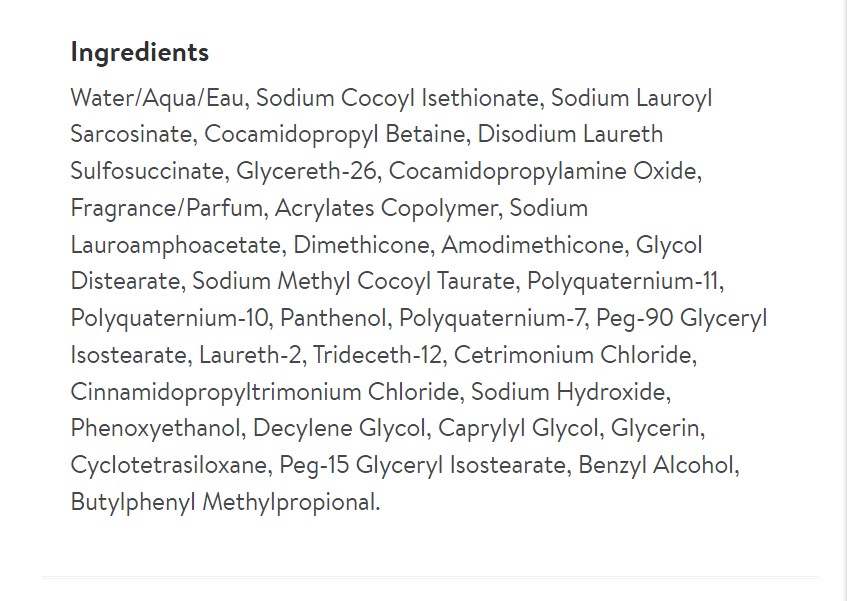Click the Polyquaternium-11 ingredient

(625, 281)
